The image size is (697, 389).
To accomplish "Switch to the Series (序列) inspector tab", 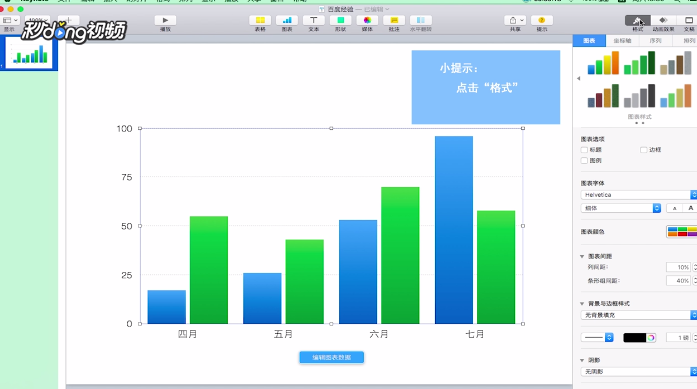I will coord(656,40).
